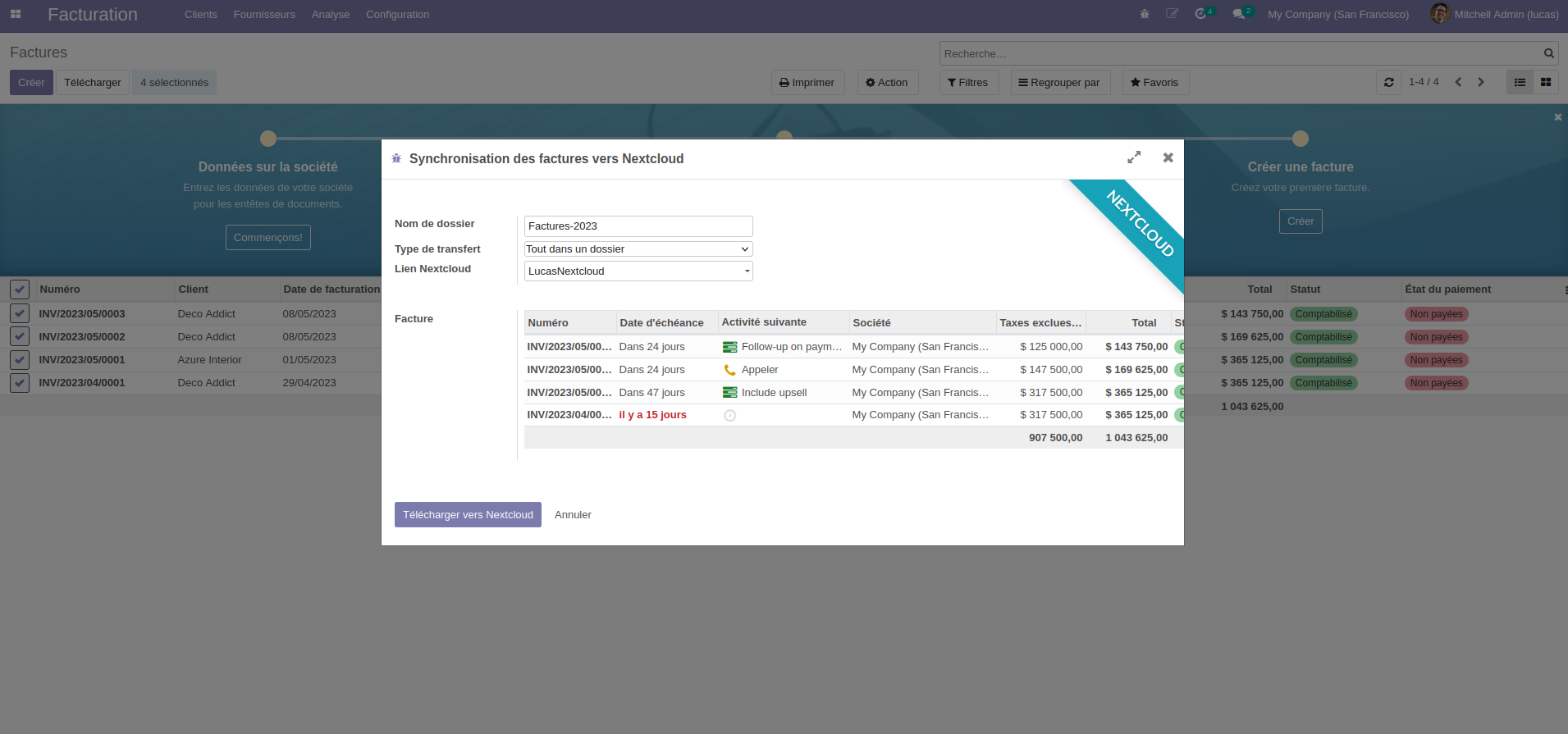Open the Configuration menu
This screenshot has height=734, width=1568.
(x=398, y=14)
